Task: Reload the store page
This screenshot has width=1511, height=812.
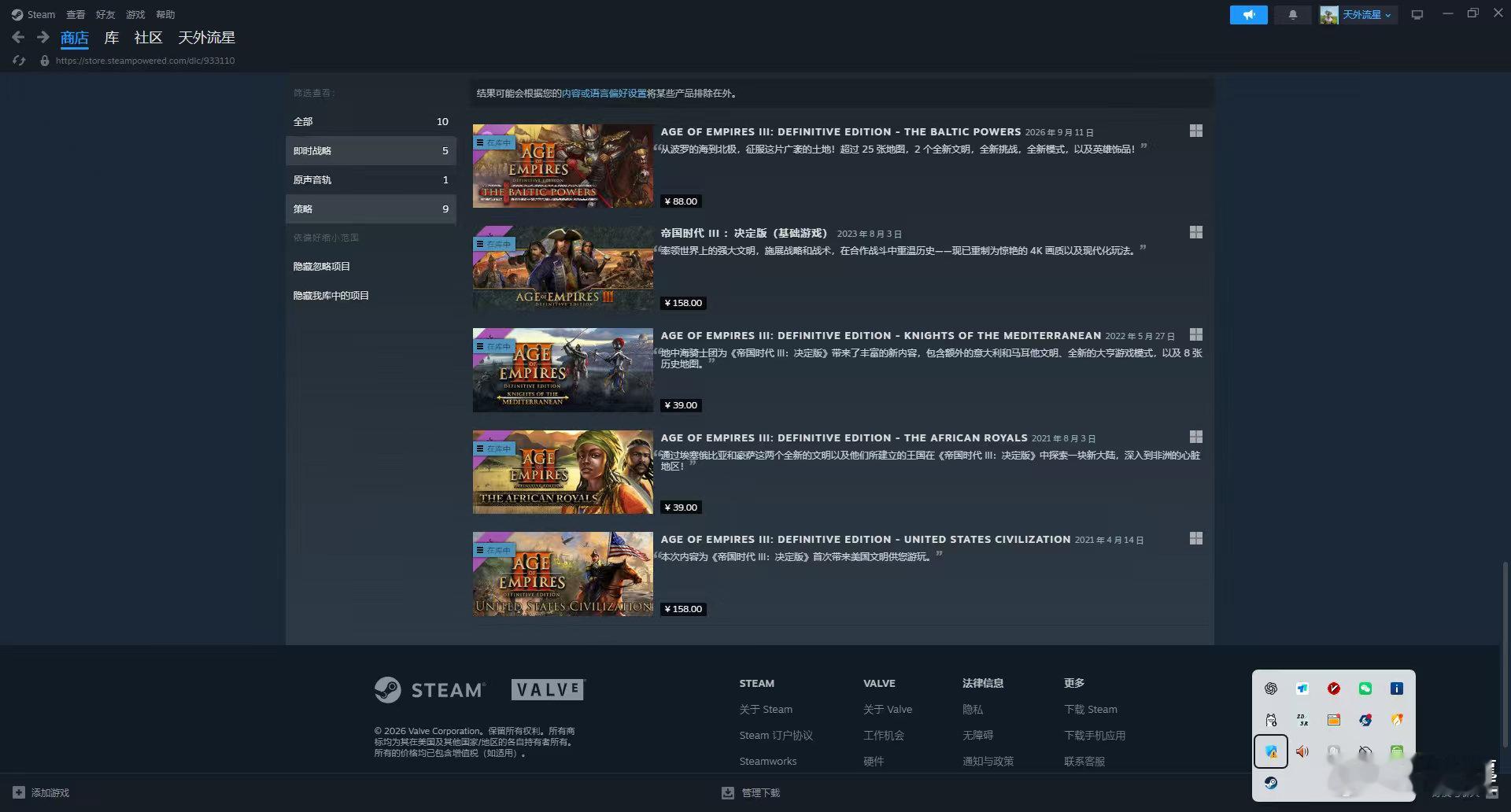Action: (19, 61)
